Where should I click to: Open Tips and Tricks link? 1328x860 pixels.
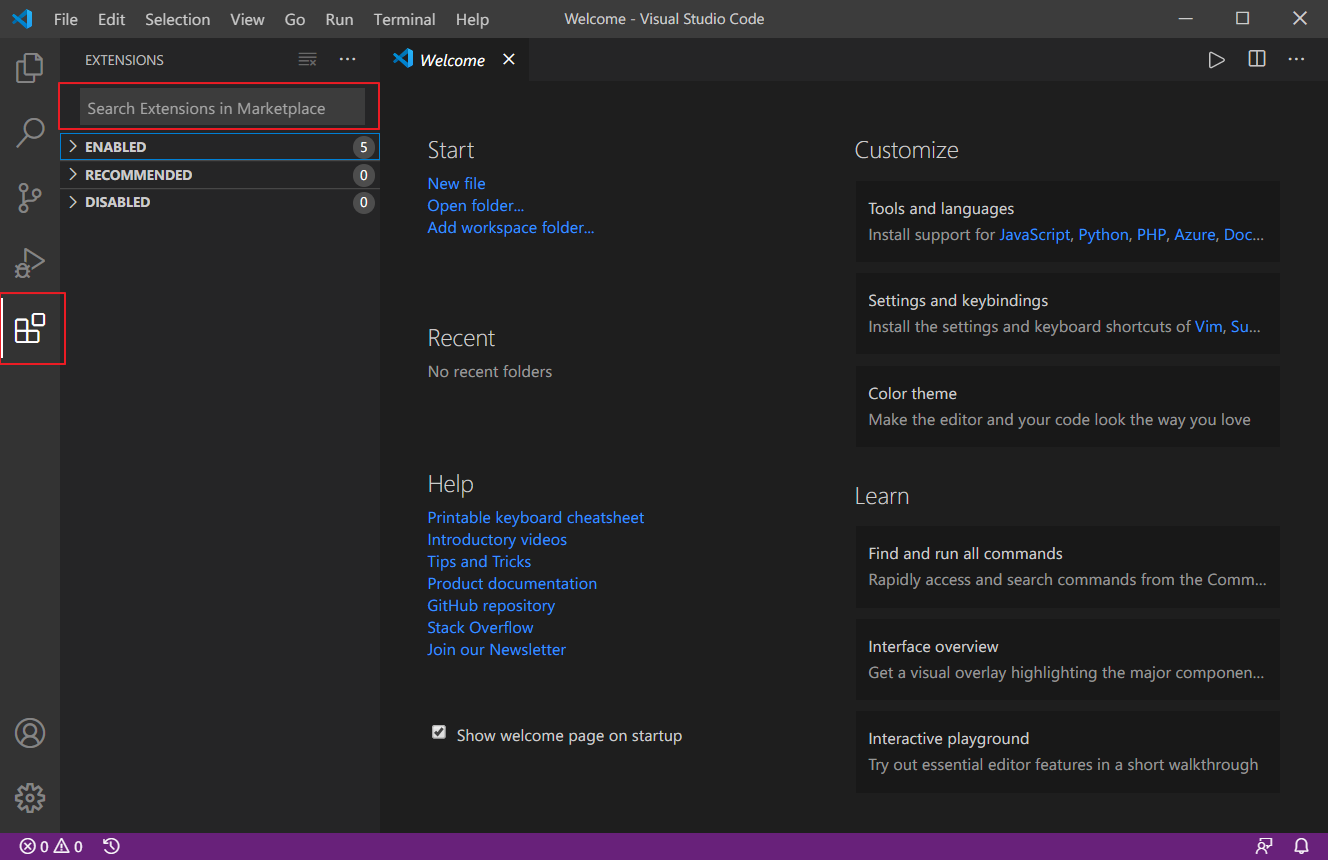pyautogui.click(x=479, y=561)
